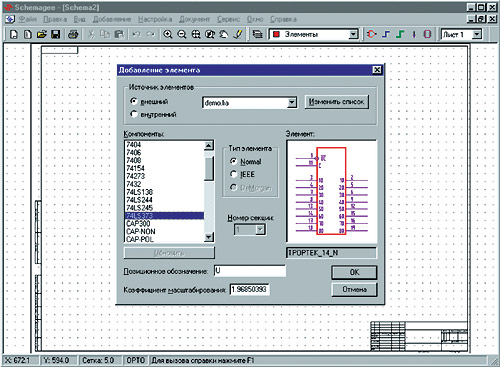Click the TPOPTEK_14_N field below the preview
This screenshot has width=500, height=367.
point(331,253)
